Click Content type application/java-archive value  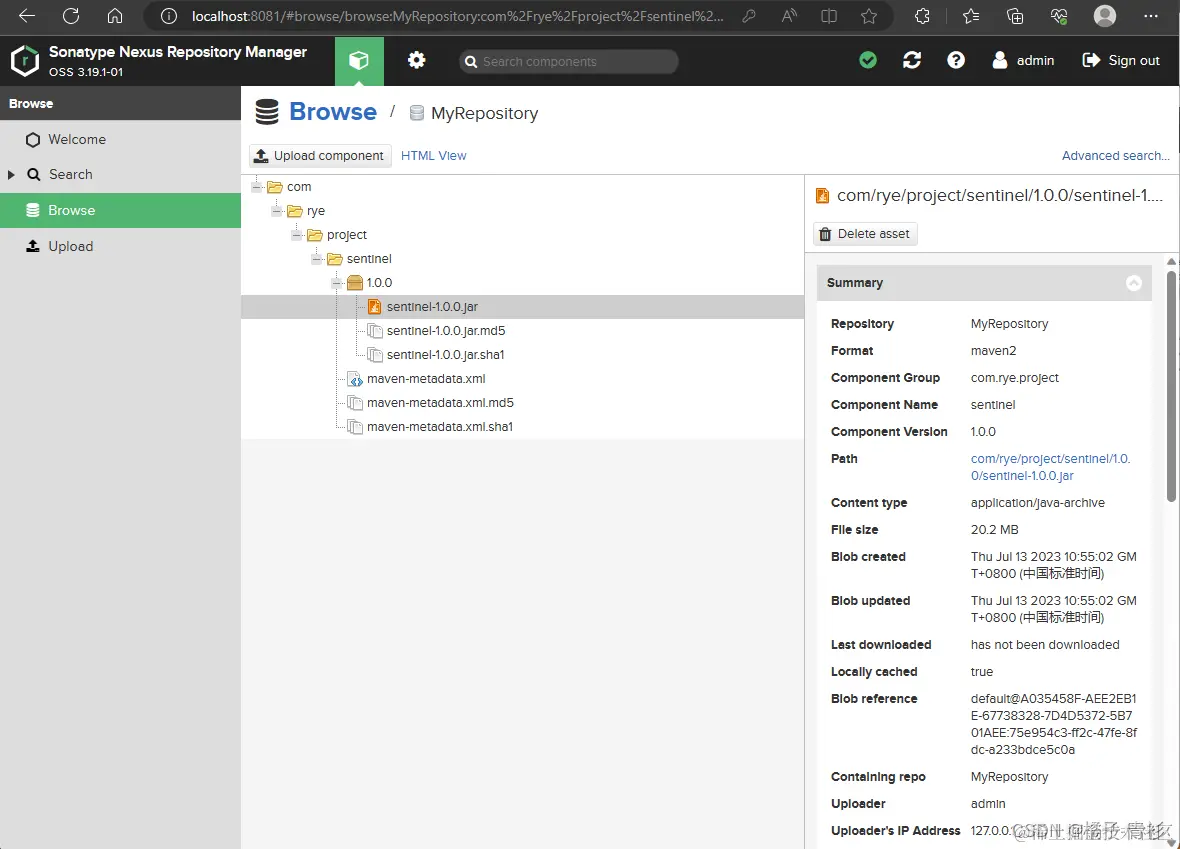tap(1038, 503)
